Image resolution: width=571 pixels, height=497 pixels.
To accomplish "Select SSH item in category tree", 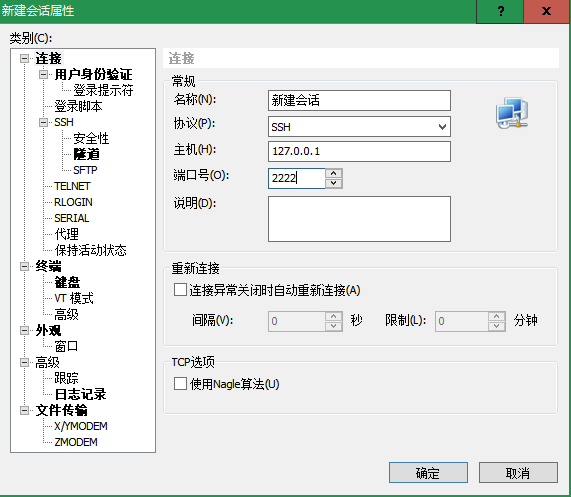I will 64,122.
